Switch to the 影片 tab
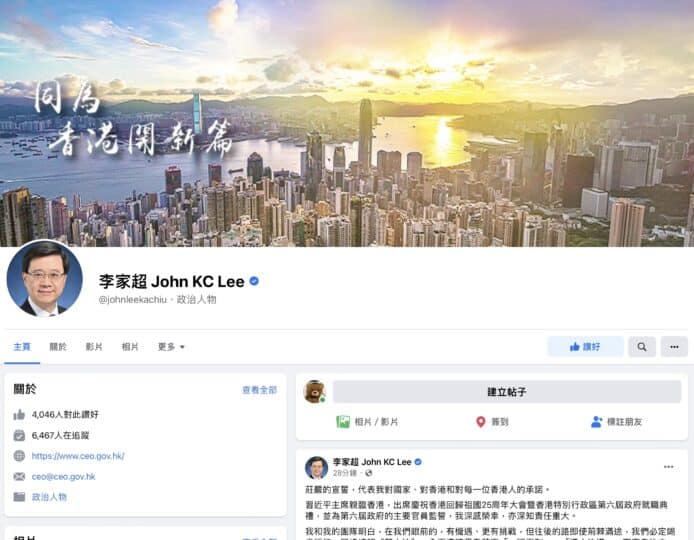Image resolution: width=694 pixels, height=540 pixels. click(94, 347)
